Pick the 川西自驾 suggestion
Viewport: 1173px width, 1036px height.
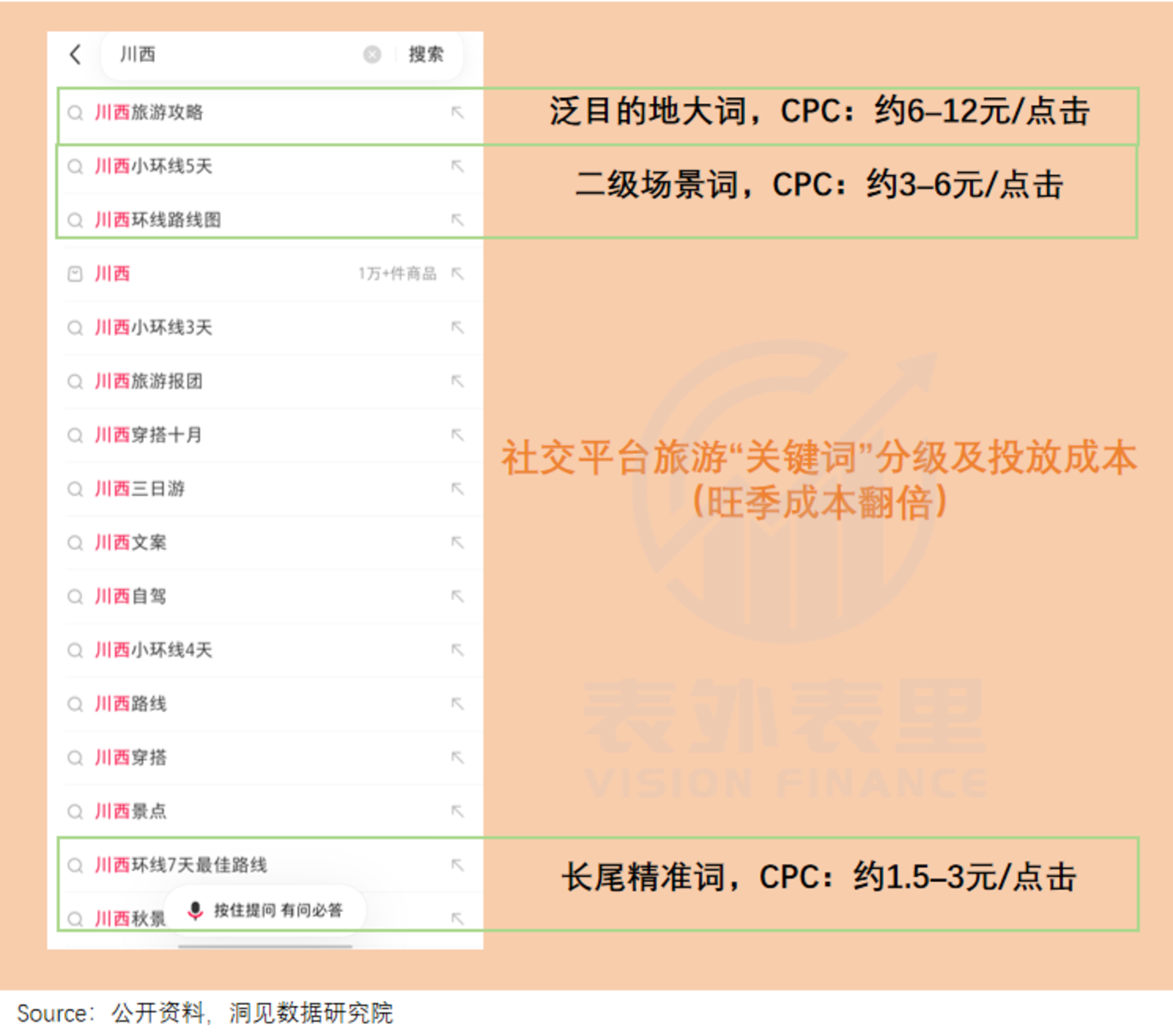tap(266, 597)
